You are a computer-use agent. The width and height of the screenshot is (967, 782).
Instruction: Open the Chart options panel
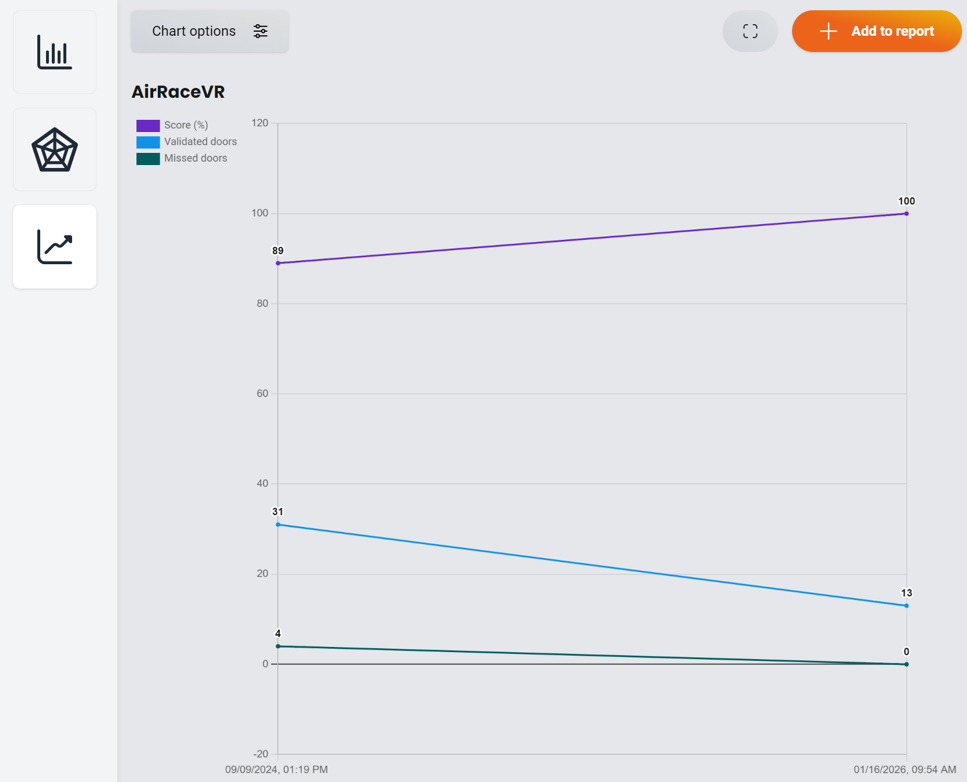(x=194, y=31)
